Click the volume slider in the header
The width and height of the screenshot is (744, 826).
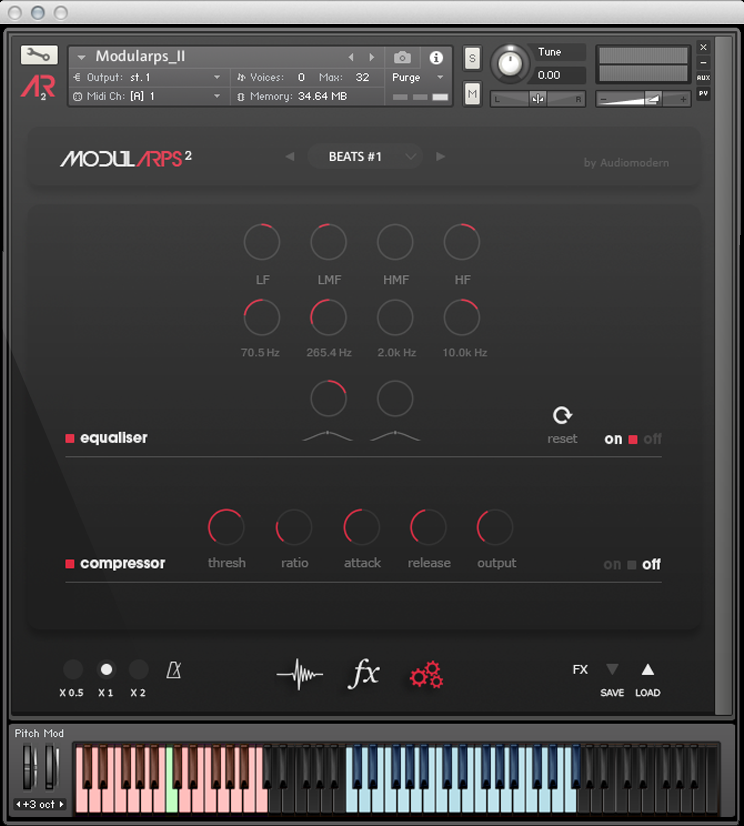[x=642, y=99]
